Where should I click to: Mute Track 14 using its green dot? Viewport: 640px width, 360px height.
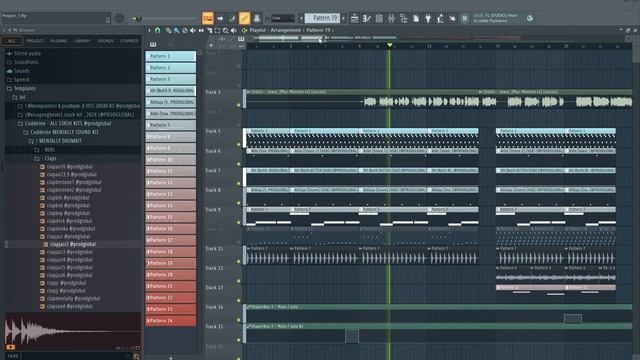click(x=239, y=320)
